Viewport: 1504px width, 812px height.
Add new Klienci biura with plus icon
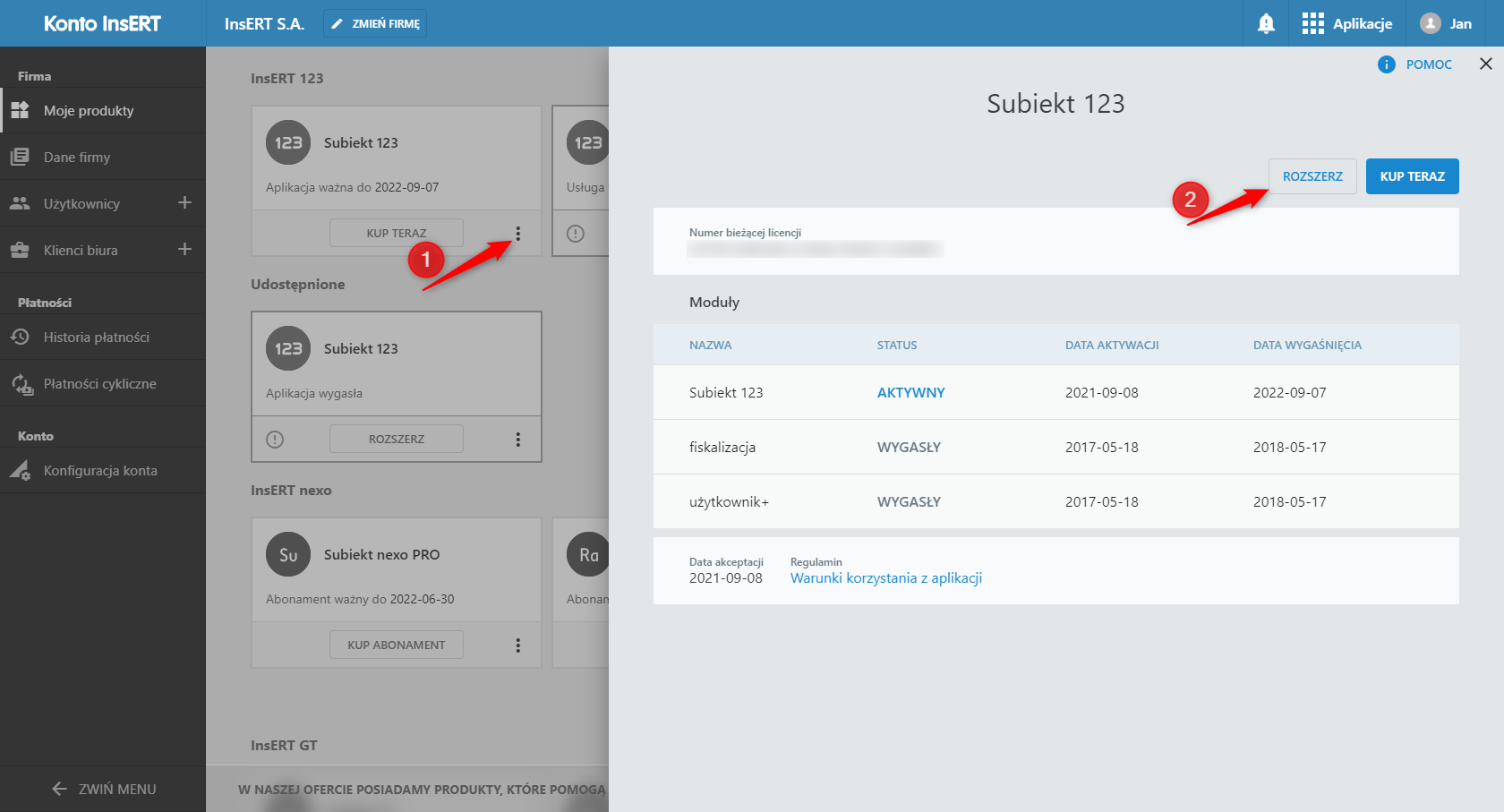coord(184,249)
